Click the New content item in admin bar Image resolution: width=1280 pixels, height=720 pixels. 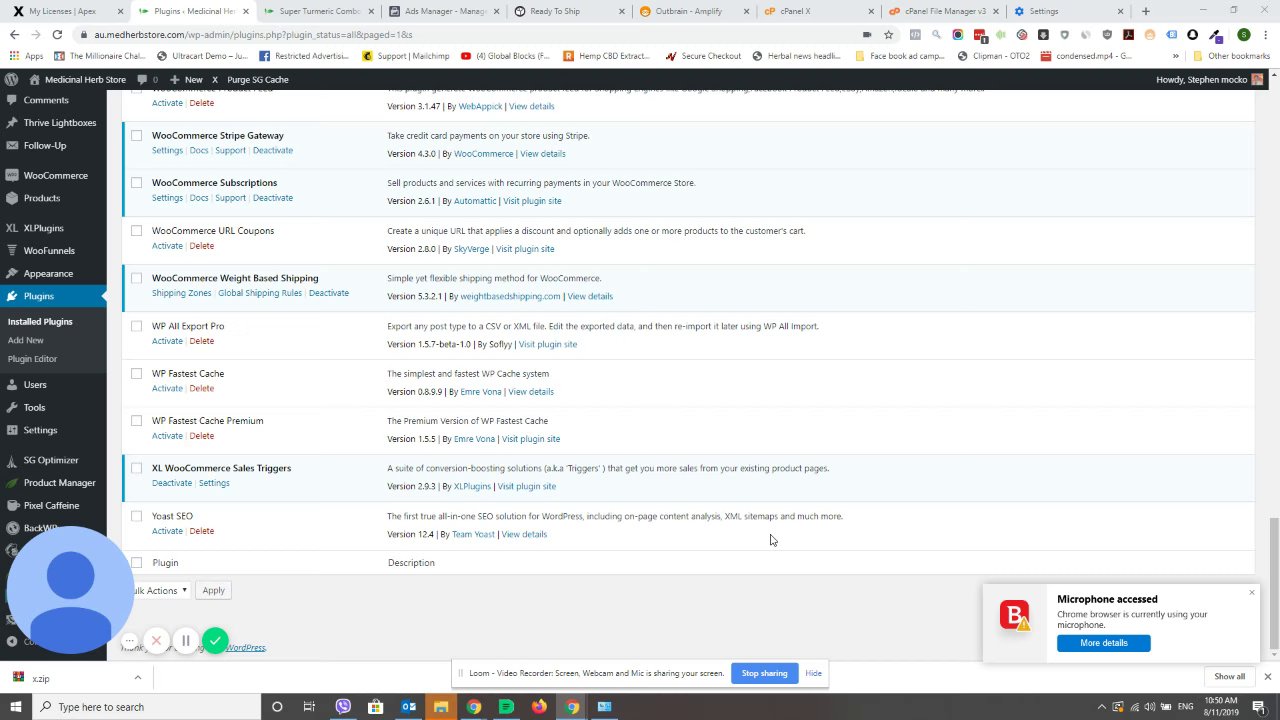tap(186, 79)
